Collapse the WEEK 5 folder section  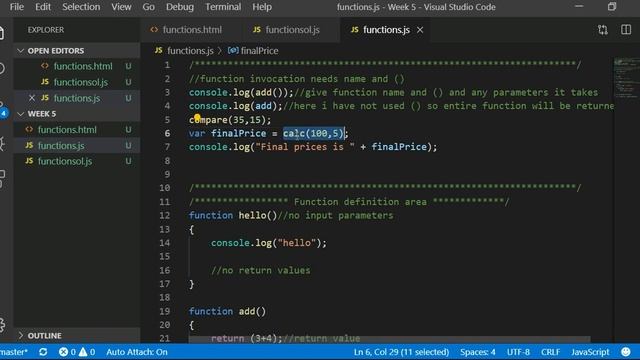[x=20, y=114]
